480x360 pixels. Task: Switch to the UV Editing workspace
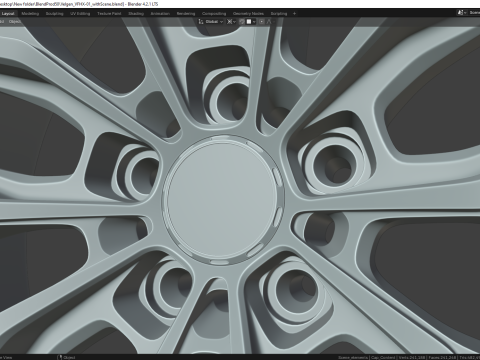point(80,14)
